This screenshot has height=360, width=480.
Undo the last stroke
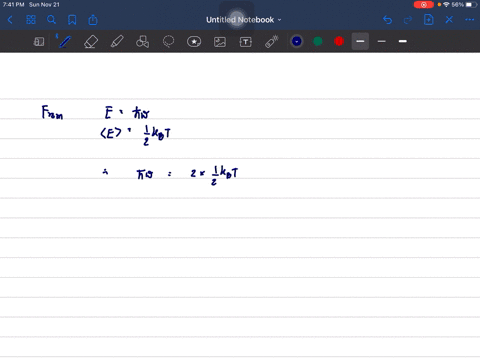click(387, 20)
